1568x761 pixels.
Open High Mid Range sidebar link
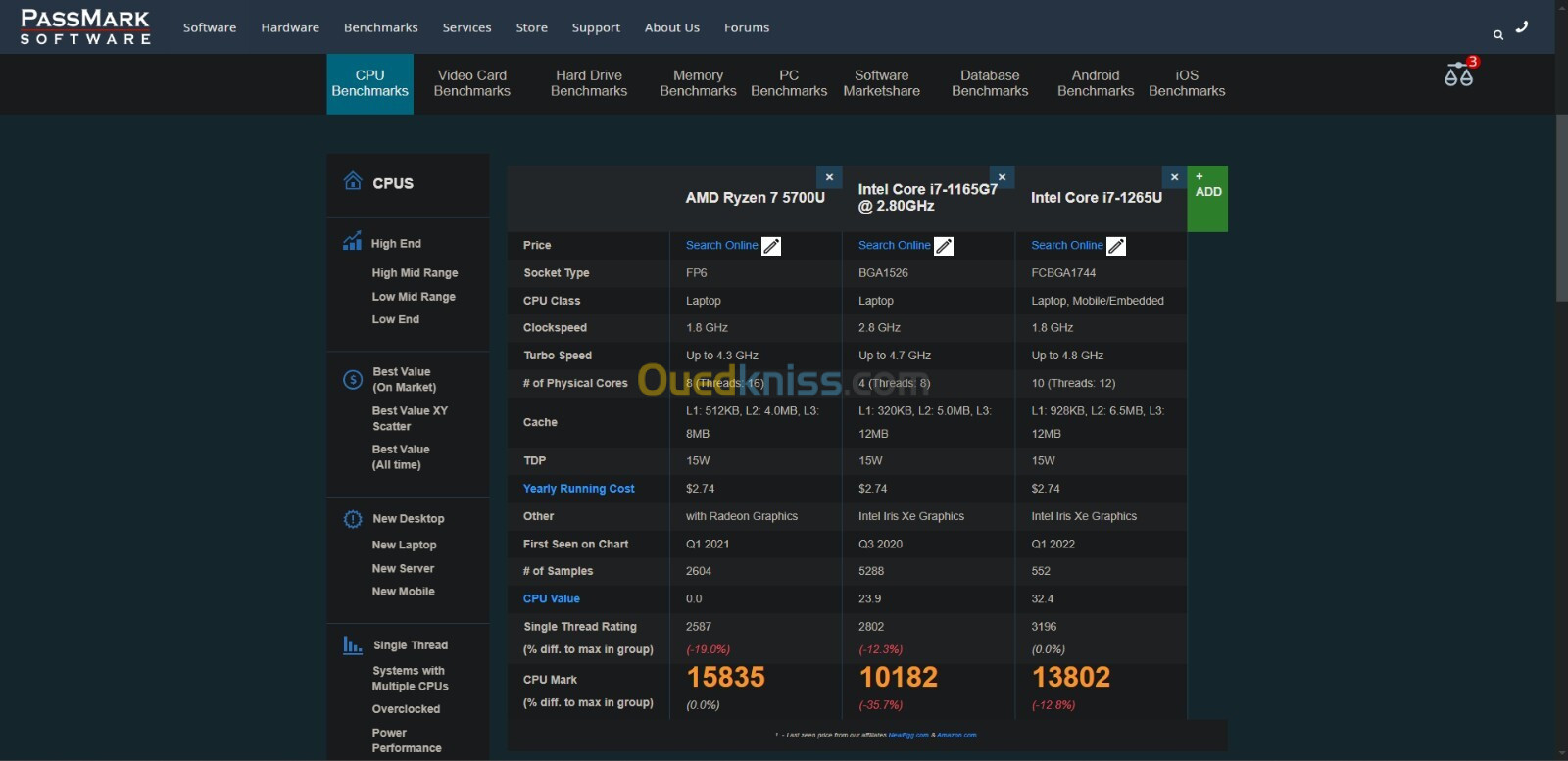tap(415, 273)
